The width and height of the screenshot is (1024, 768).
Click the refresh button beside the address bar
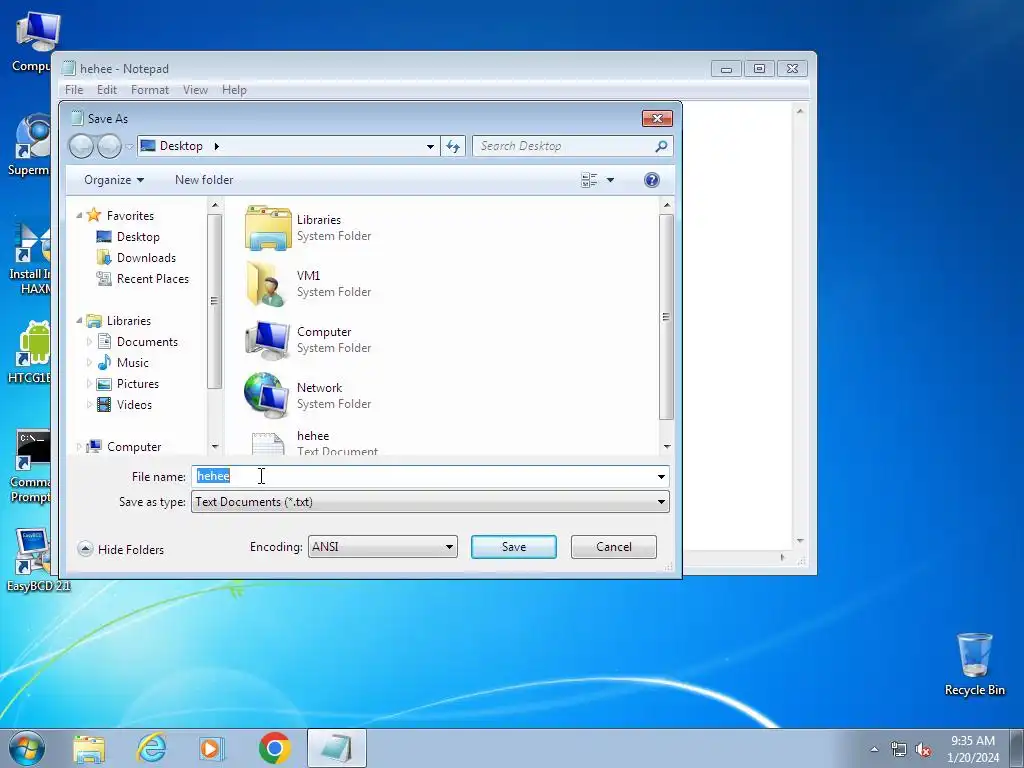pyautogui.click(x=453, y=146)
